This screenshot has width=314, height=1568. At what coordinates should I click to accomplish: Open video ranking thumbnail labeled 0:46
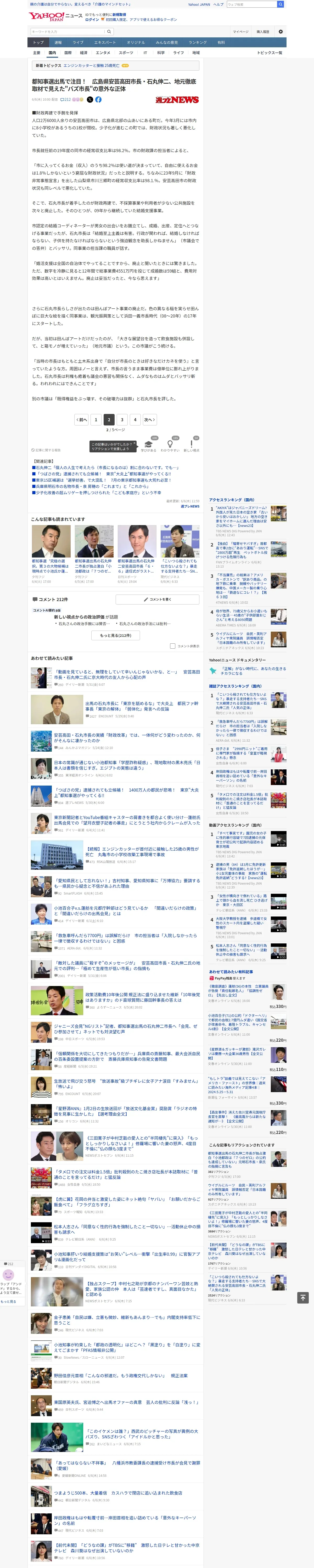[x=279, y=902]
